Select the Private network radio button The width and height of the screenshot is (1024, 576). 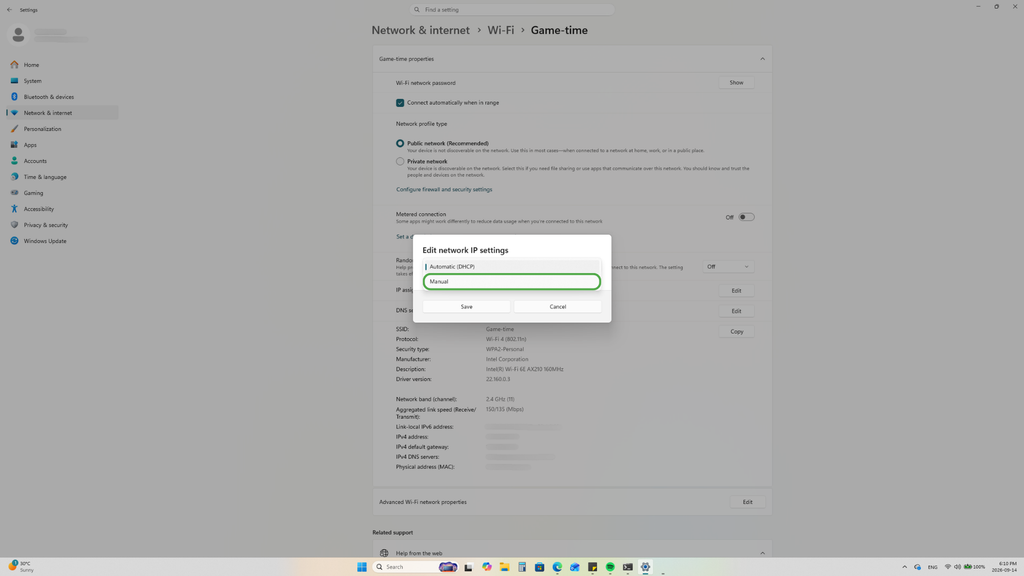click(400, 161)
